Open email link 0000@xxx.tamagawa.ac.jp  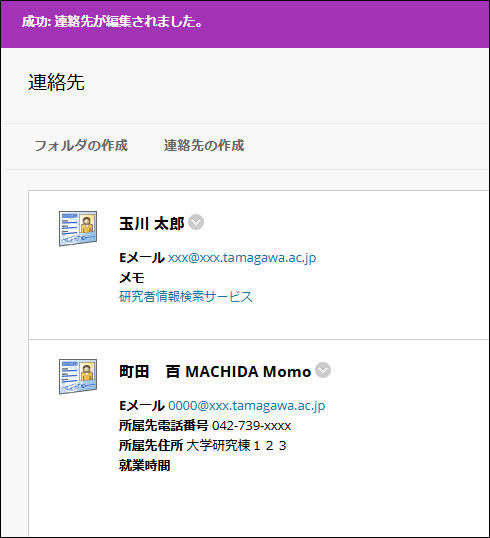point(247,406)
